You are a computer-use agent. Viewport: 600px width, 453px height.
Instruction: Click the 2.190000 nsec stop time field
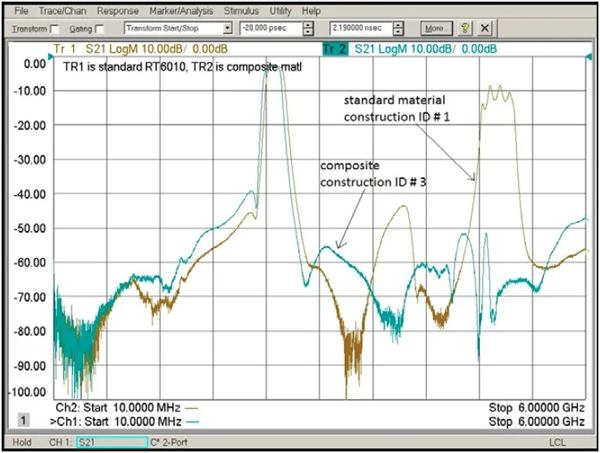361,28
